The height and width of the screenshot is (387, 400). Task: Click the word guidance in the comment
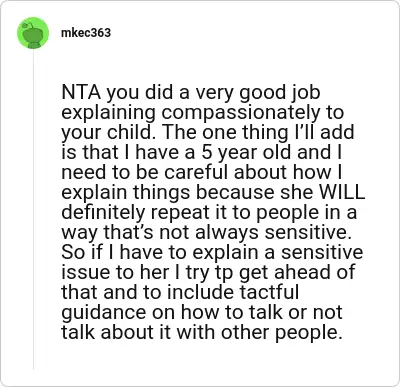tap(104, 313)
